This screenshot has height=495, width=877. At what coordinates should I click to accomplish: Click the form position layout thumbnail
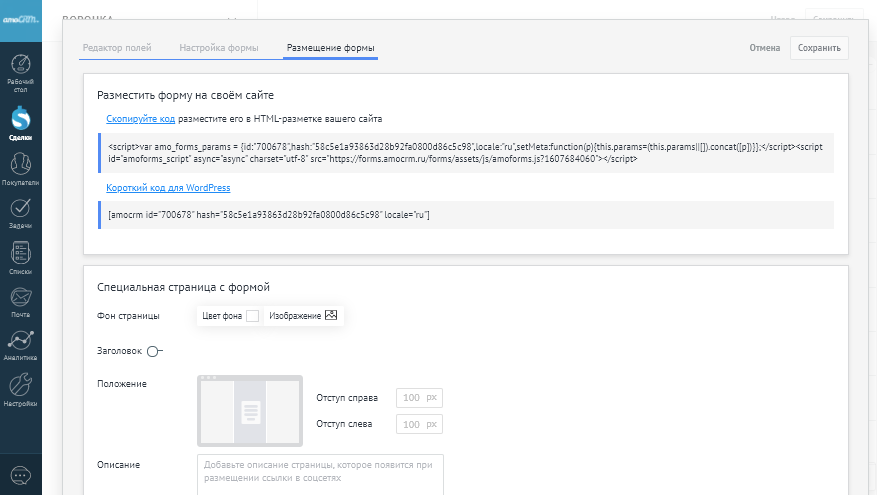(250, 411)
